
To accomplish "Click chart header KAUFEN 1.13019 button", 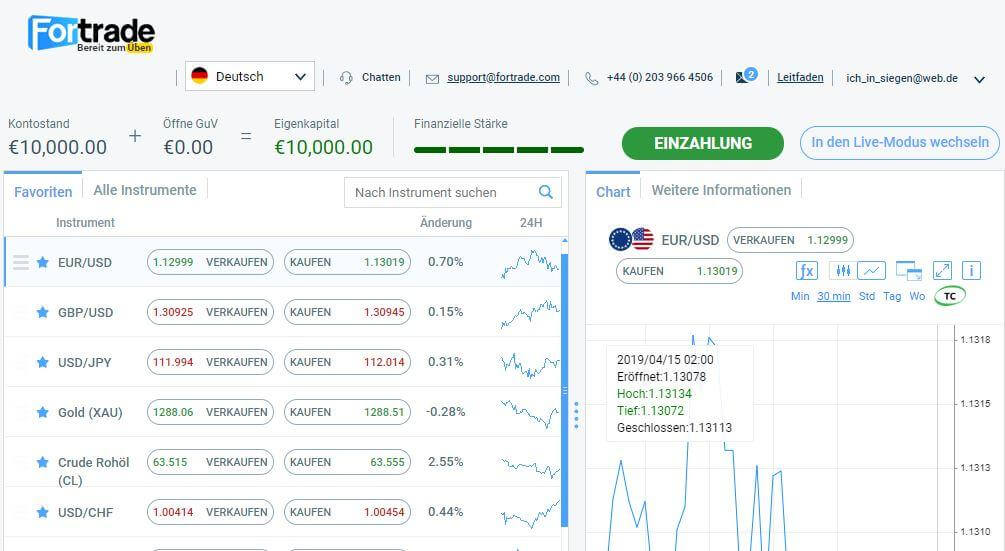I will tap(679, 271).
